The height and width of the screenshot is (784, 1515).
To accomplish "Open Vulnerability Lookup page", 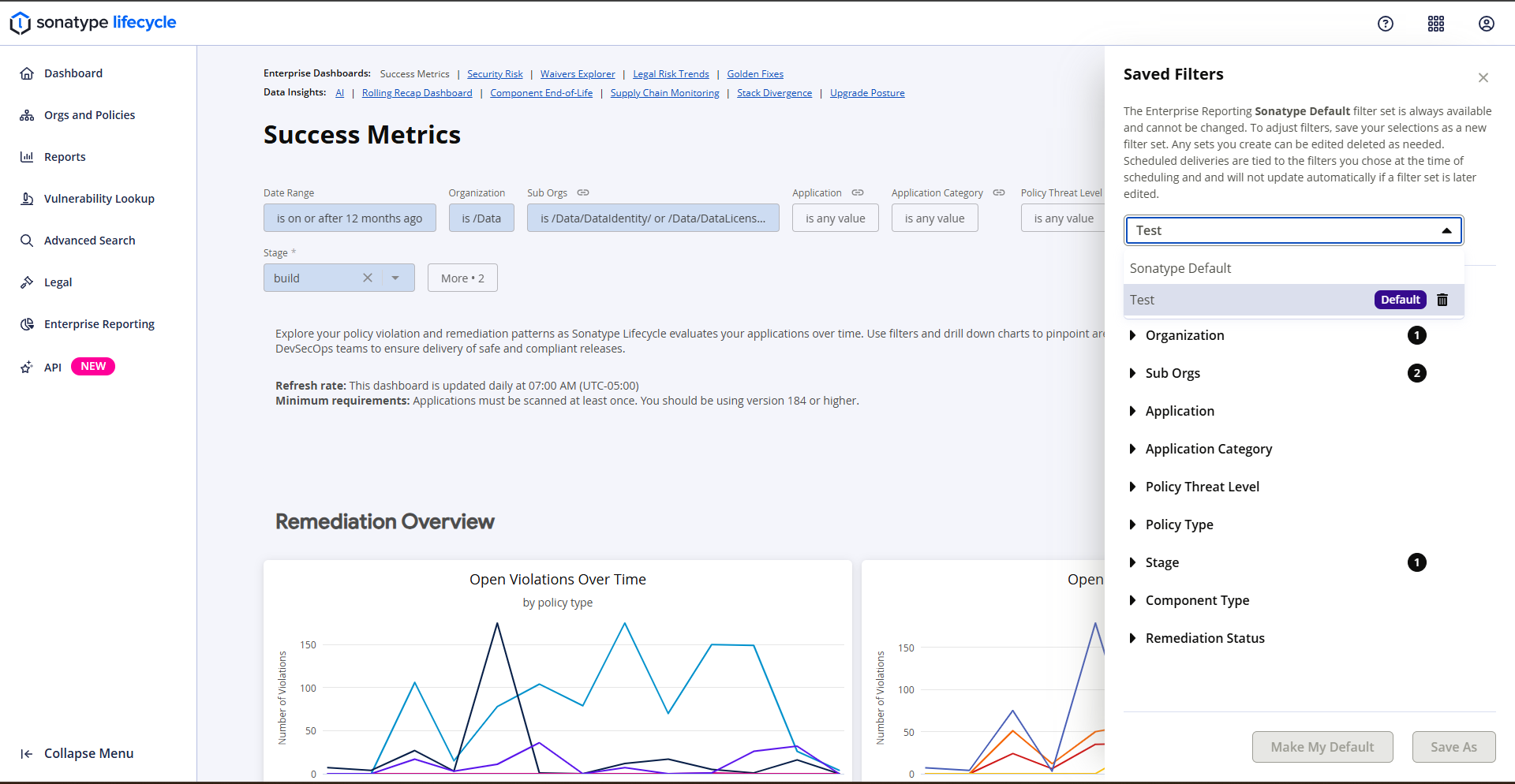I will tap(99, 199).
